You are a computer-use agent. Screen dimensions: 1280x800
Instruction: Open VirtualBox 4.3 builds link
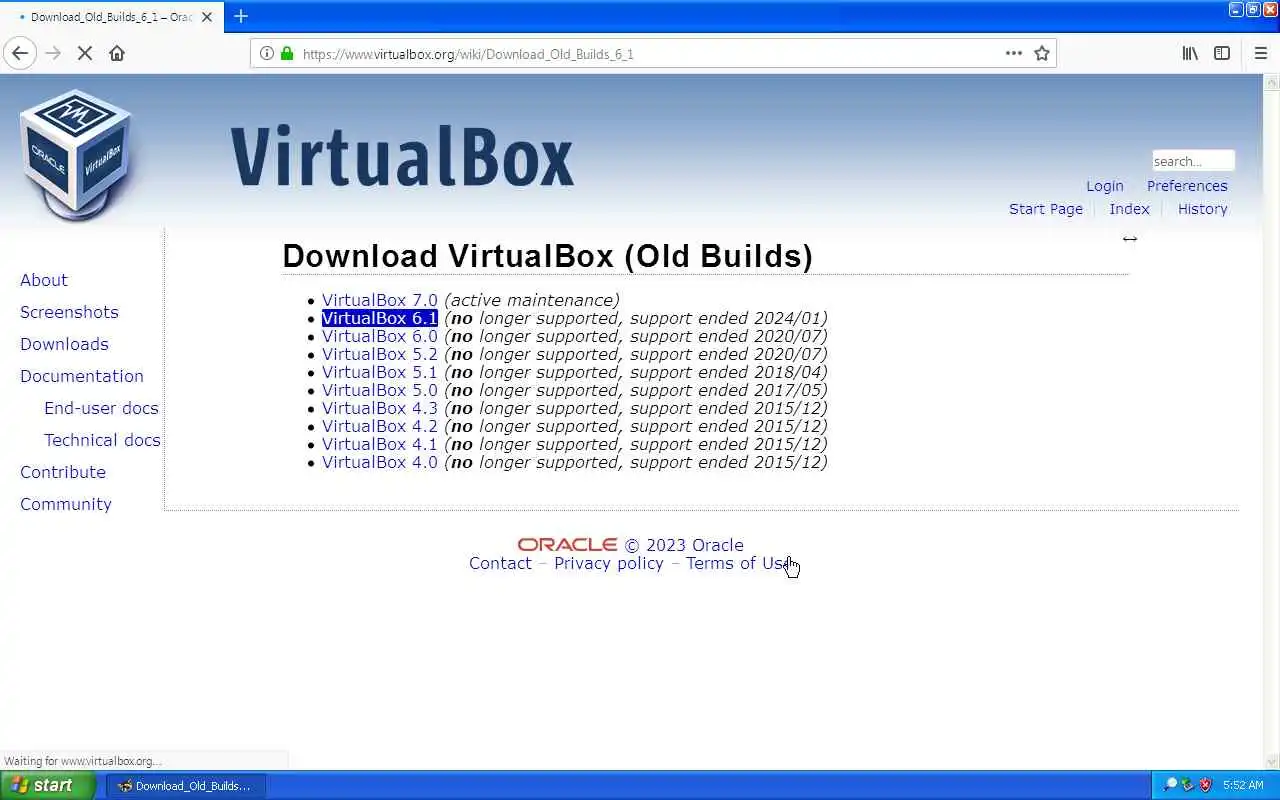(380, 408)
